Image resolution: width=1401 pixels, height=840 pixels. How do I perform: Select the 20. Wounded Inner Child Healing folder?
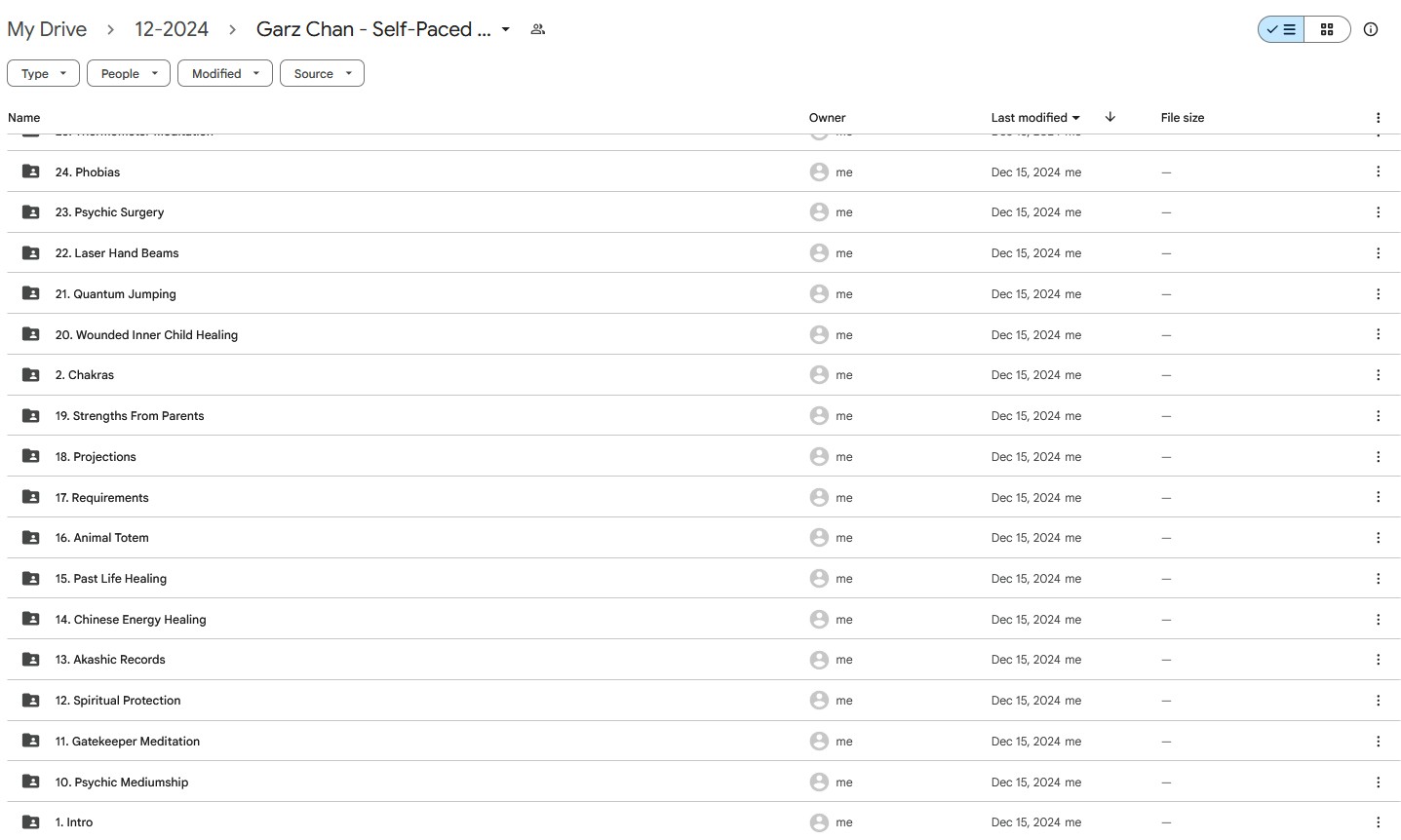click(704, 334)
